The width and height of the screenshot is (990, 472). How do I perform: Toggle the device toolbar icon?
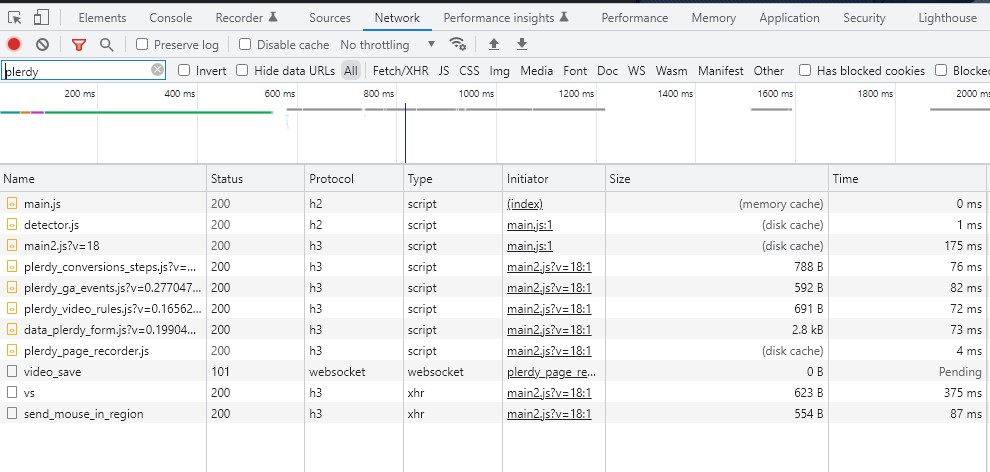[x=41, y=18]
